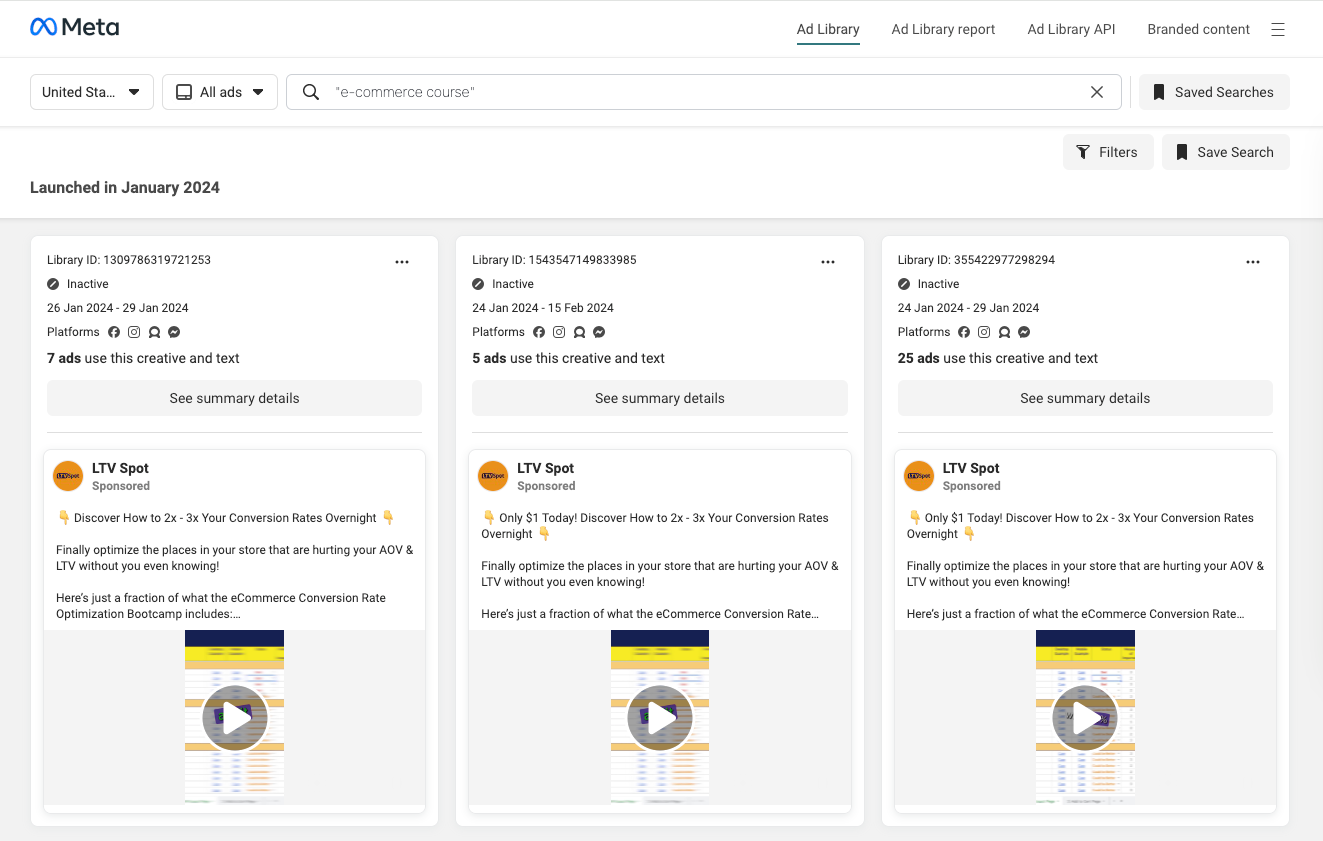Expand the United States country dropdown
This screenshot has width=1323, height=841.
pyautogui.click(x=92, y=92)
